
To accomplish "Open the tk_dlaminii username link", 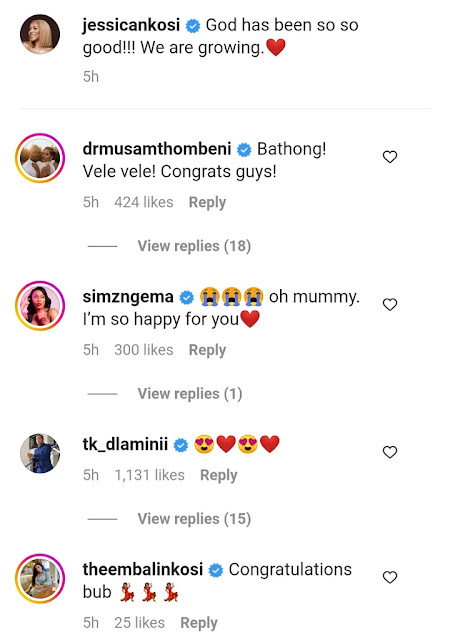I will [125, 444].
